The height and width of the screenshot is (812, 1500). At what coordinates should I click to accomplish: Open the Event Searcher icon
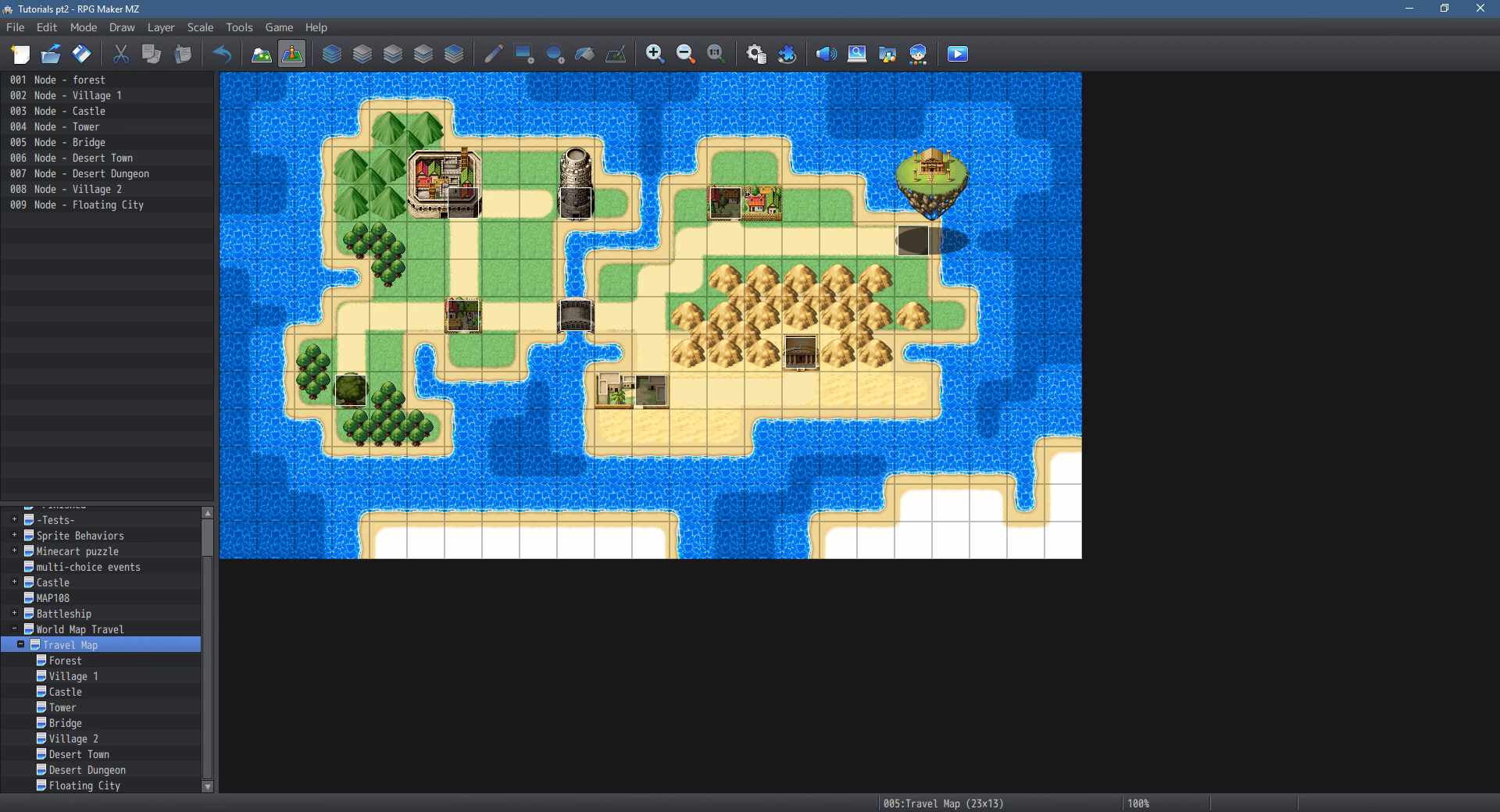(857, 54)
